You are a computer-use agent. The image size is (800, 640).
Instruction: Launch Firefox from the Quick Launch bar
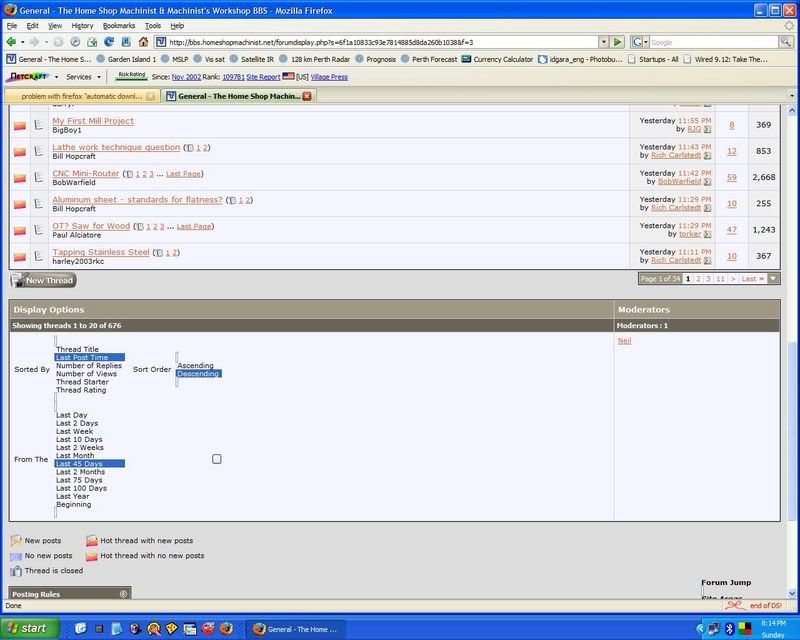tap(226, 629)
